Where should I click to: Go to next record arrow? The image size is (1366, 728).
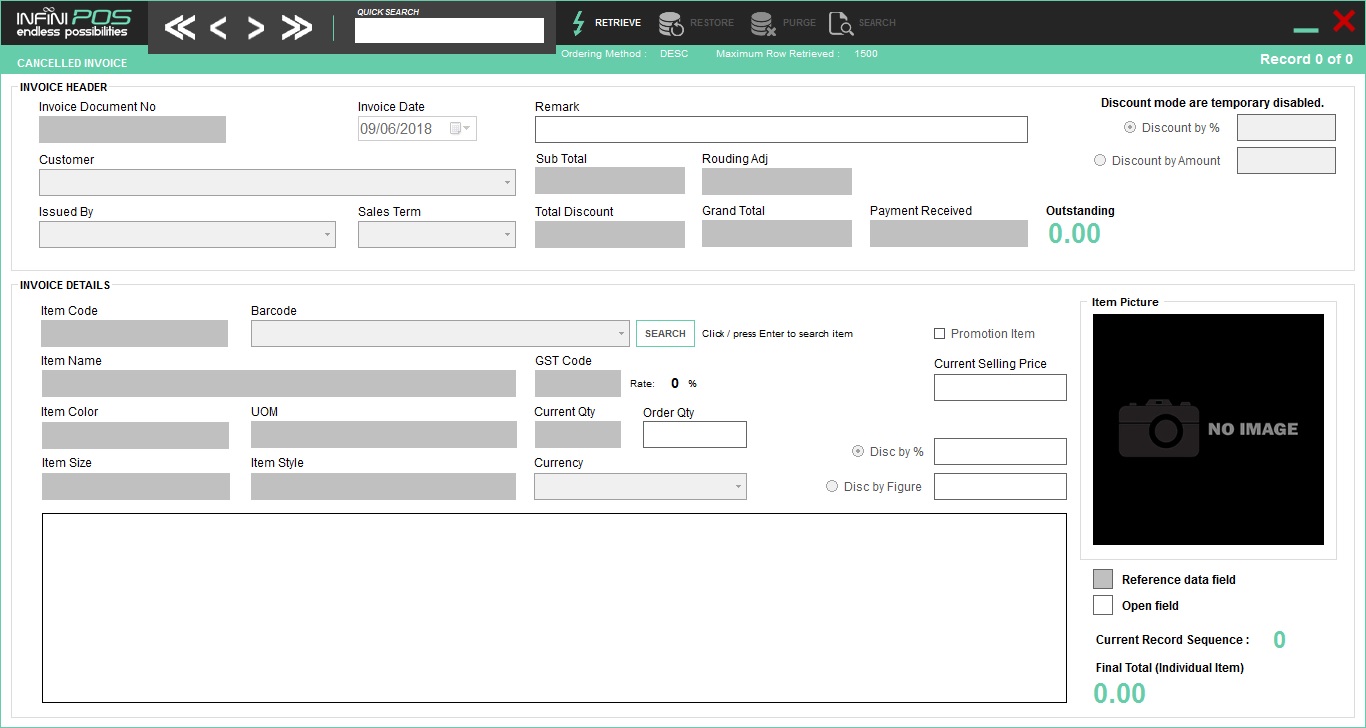pyautogui.click(x=256, y=28)
